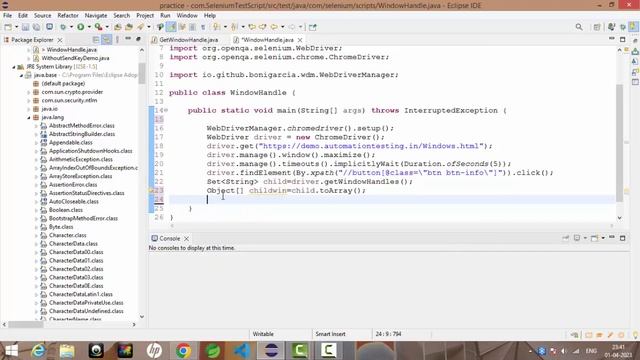The height and width of the screenshot is (360, 640).
Task: Minimize the editor area
Action: pyautogui.click(x=611, y=38)
